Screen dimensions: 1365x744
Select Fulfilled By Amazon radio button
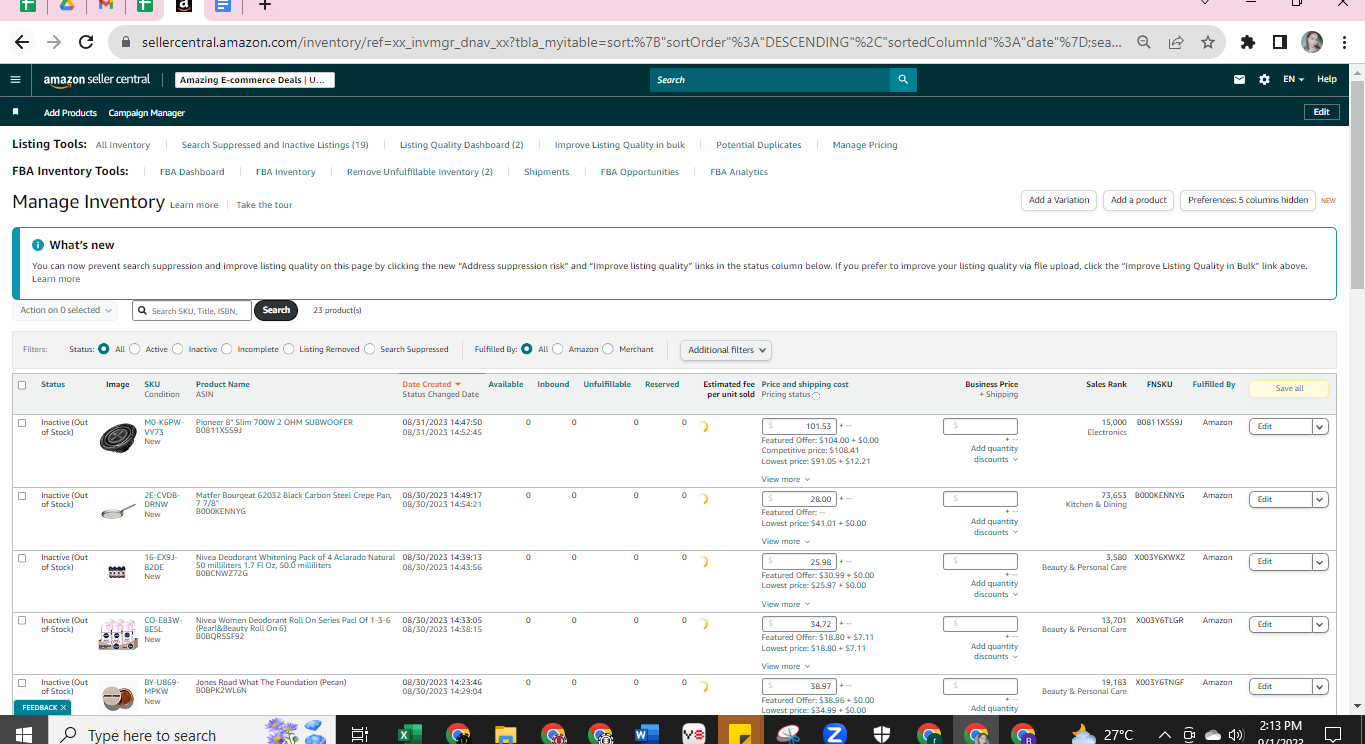click(x=558, y=349)
